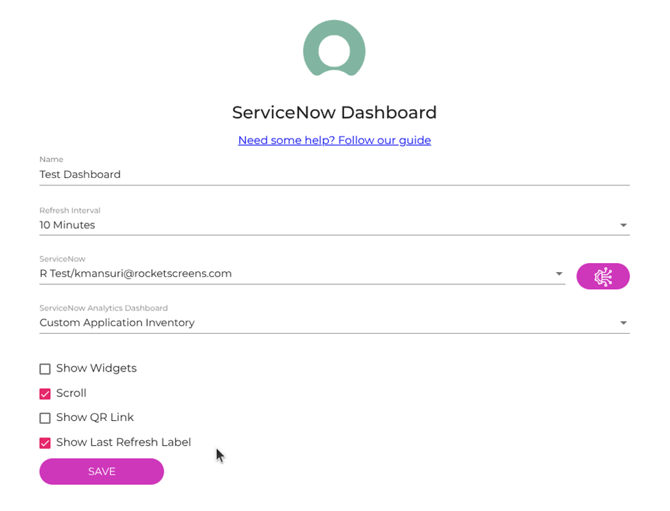Select the 'R Test/kmansuri@rocketscreens.com' account field

click(x=136, y=273)
